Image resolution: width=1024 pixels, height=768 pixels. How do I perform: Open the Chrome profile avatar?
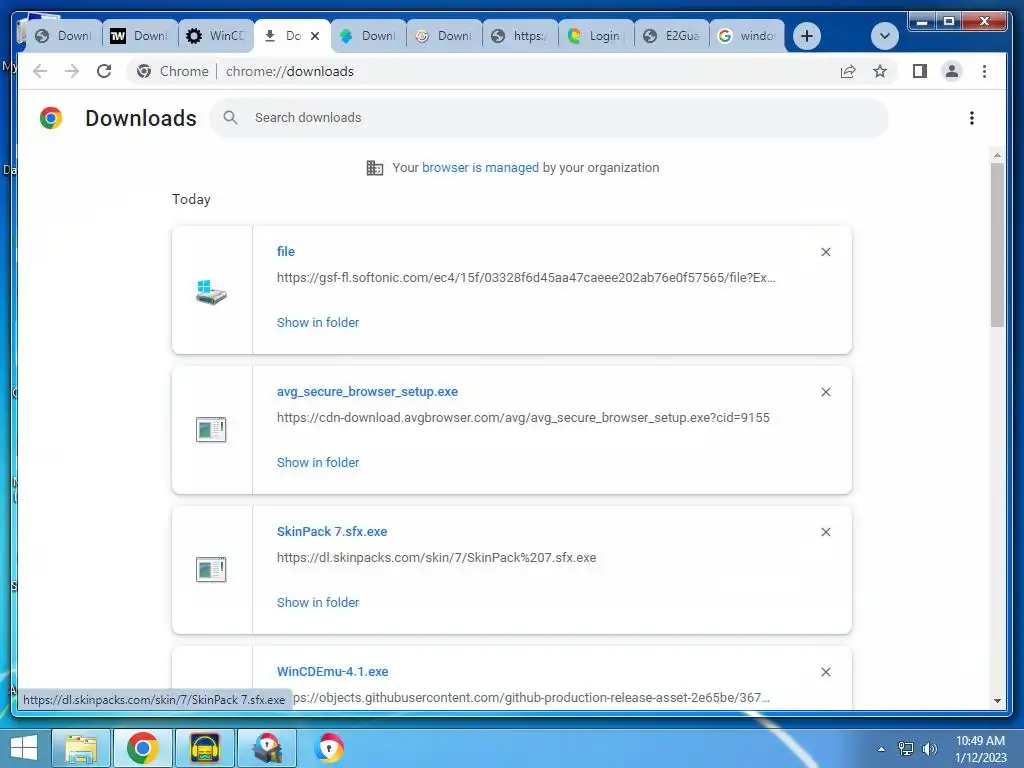[952, 71]
